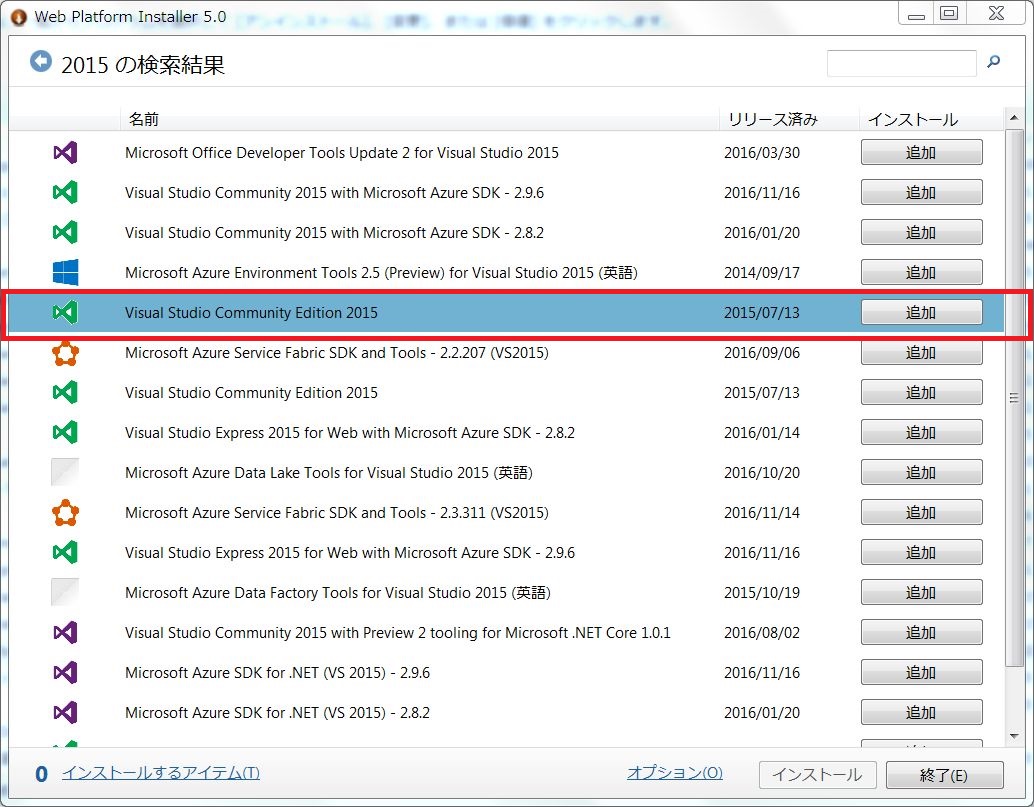Add Microsoft Azure SDK for .NET 2.9.6
This screenshot has height=807, width=1034.
click(x=921, y=672)
